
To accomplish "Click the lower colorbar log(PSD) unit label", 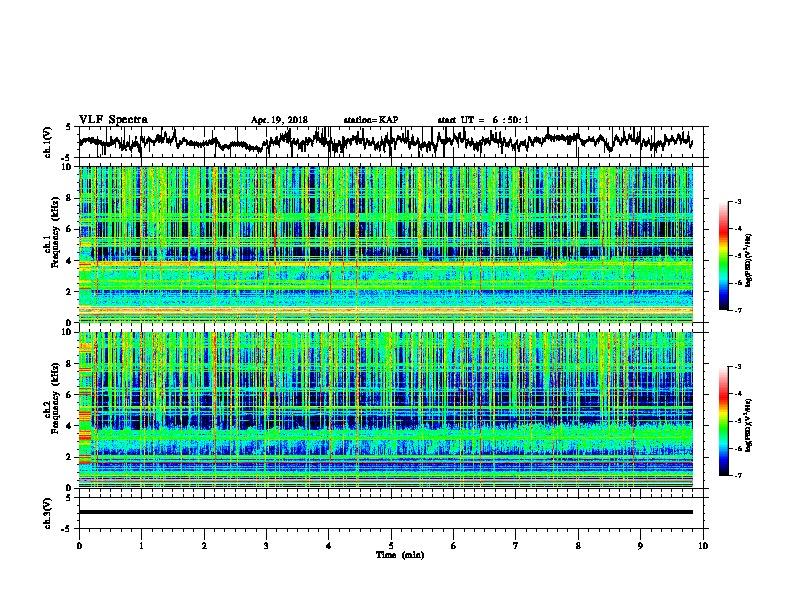I will [749, 425].
